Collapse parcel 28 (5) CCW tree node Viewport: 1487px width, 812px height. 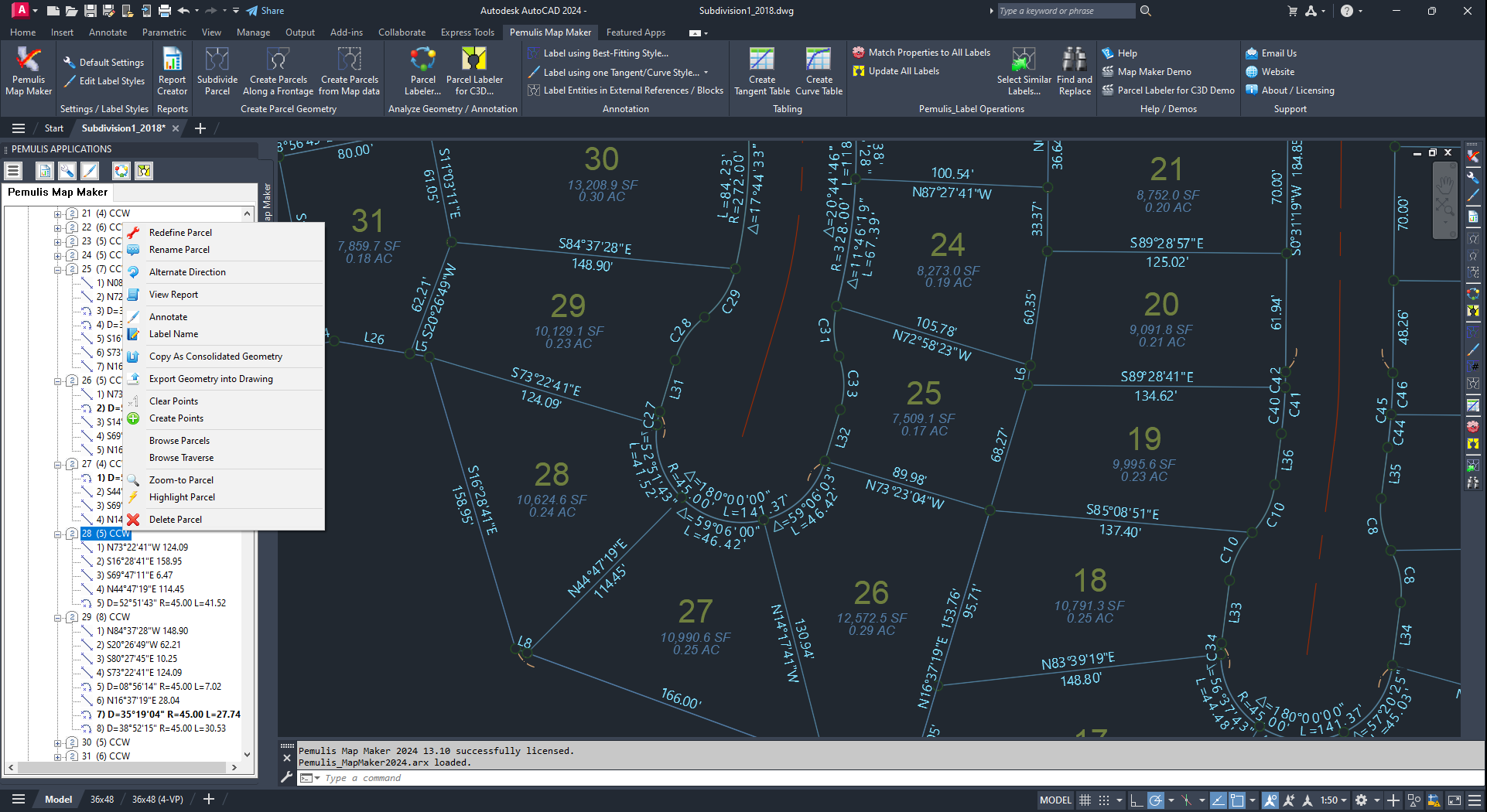[x=57, y=534]
